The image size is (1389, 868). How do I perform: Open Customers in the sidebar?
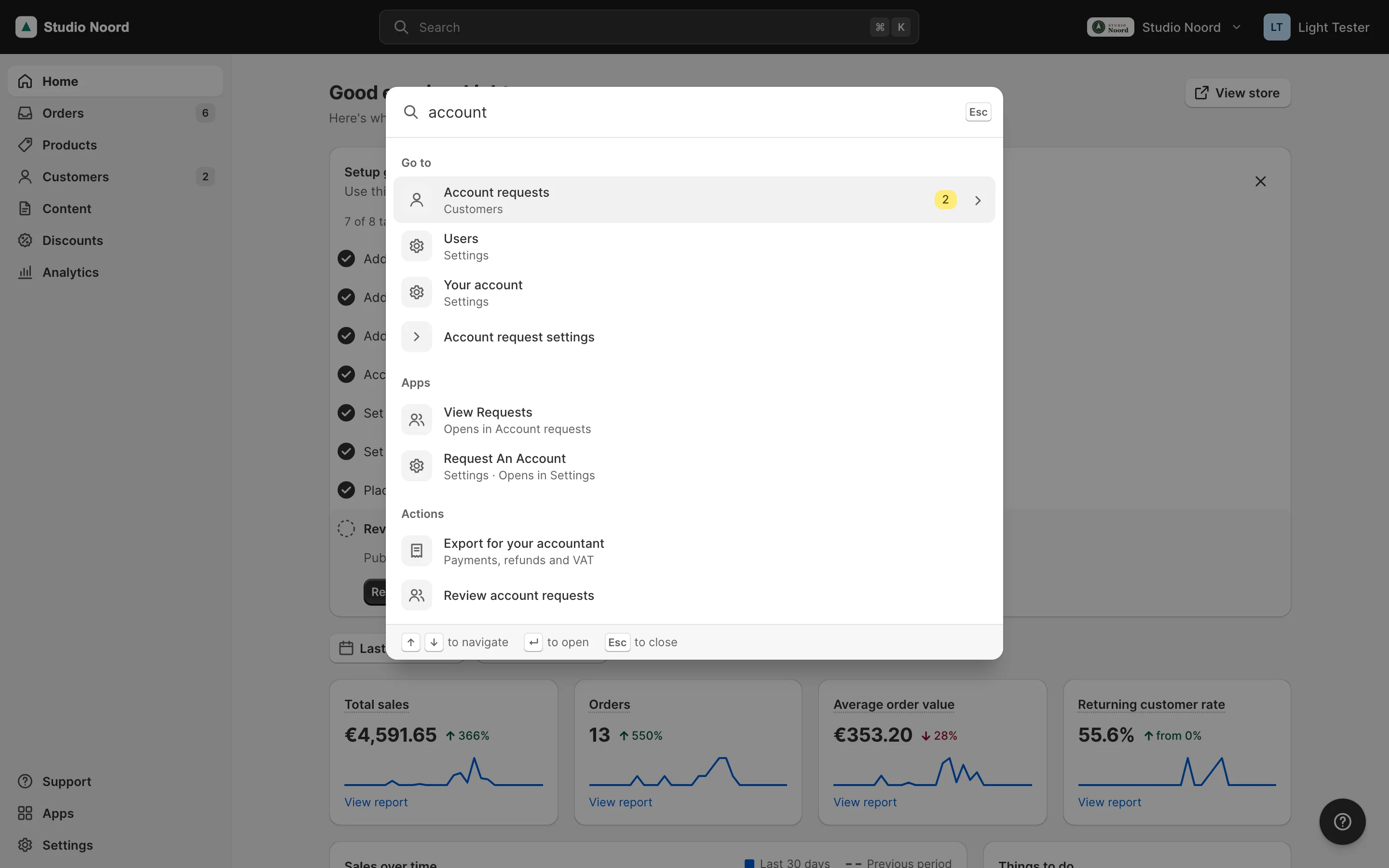click(x=115, y=177)
